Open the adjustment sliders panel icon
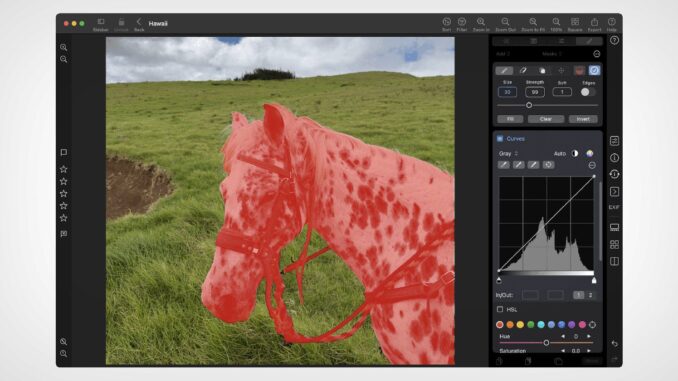The width and height of the screenshot is (678, 381). (614, 141)
